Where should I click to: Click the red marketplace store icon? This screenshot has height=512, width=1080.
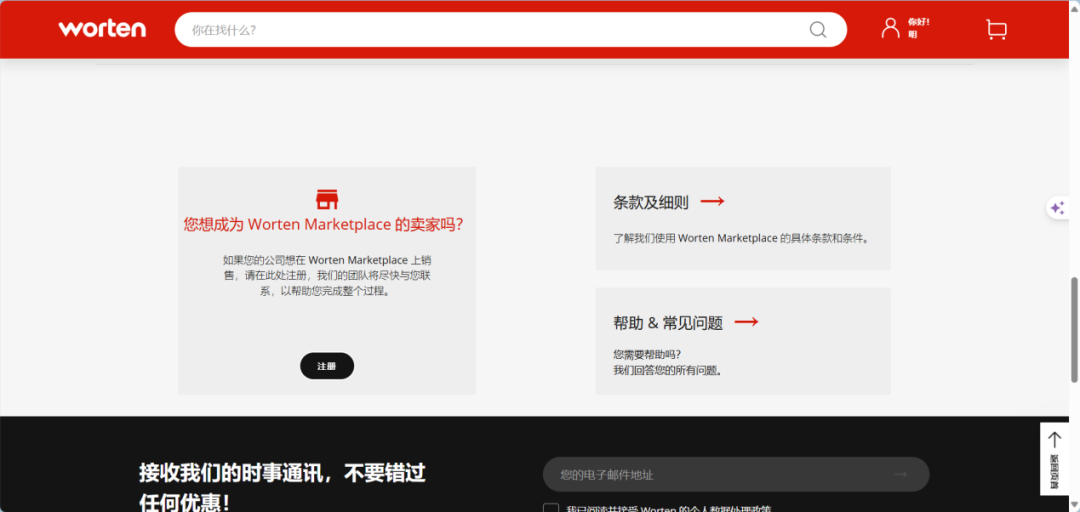tap(327, 198)
